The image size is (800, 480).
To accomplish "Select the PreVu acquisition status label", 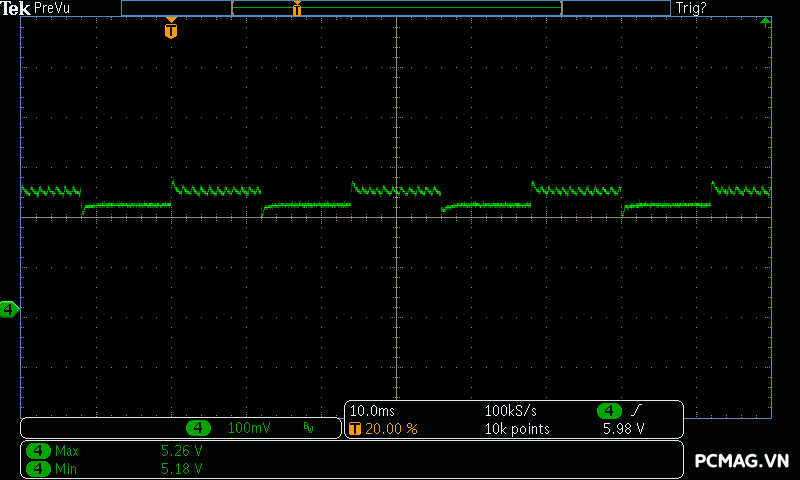I will click(x=52, y=8).
